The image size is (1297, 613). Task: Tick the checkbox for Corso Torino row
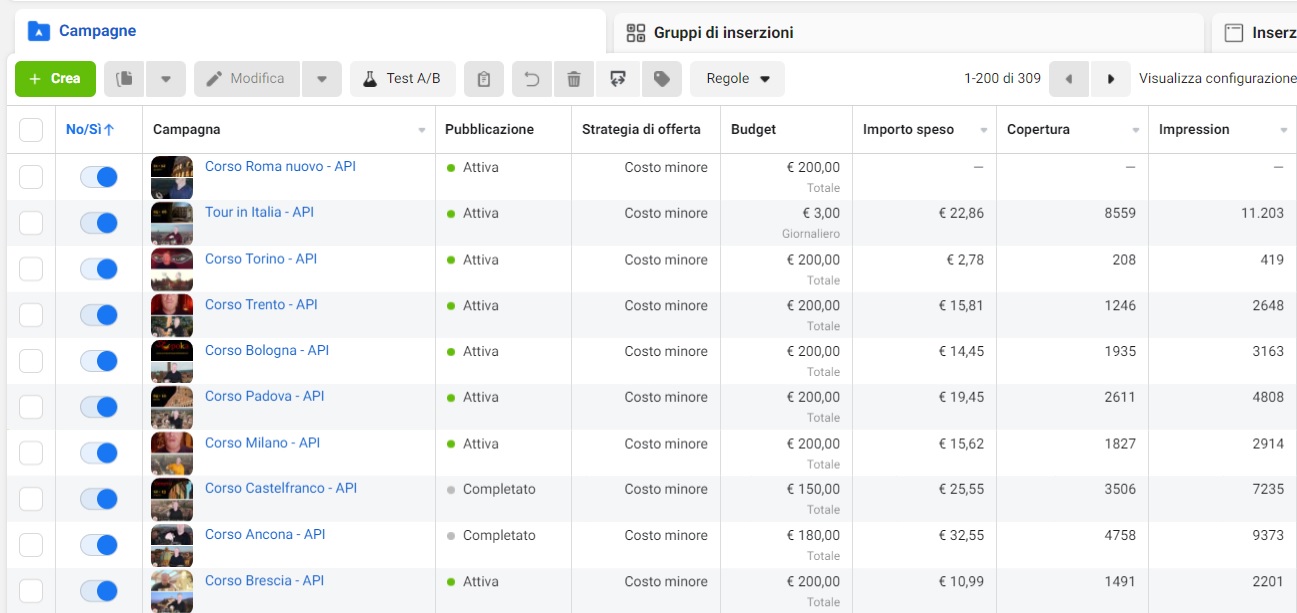coord(31,269)
